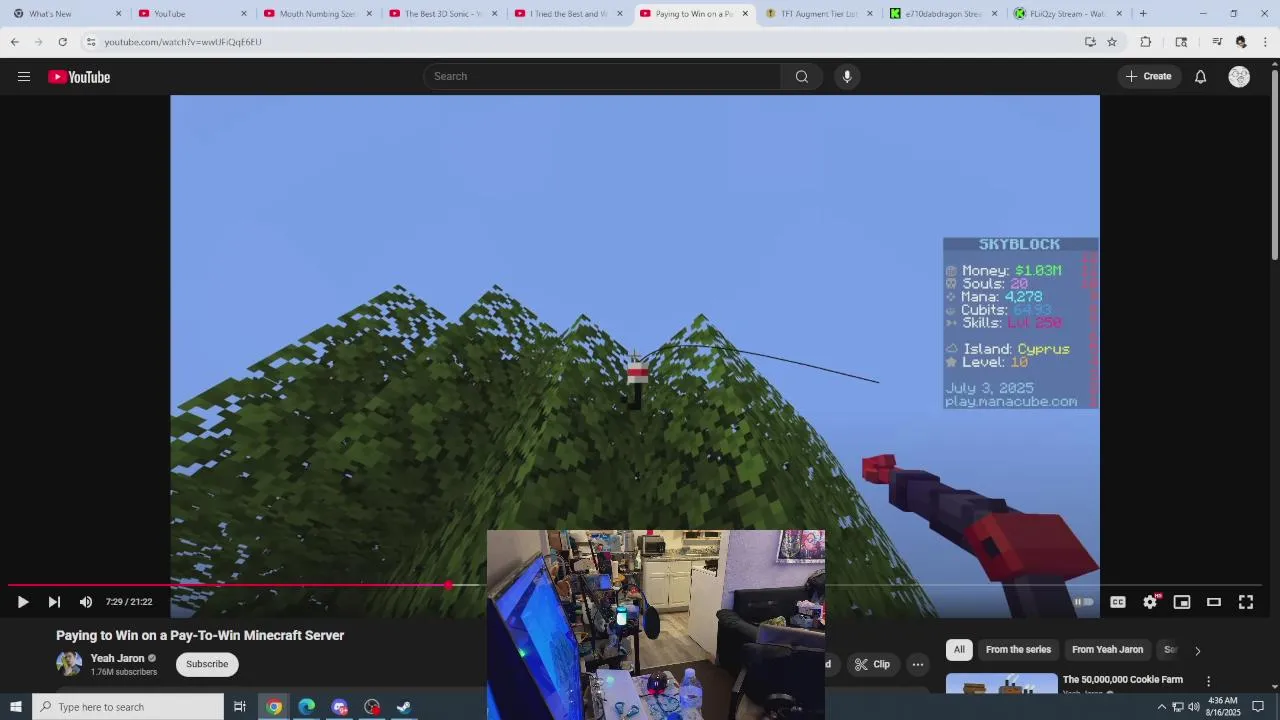Open The 50,000,000 Cookie Farm video
The height and width of the screenshot is (720, 1280).
point(1122,680)
